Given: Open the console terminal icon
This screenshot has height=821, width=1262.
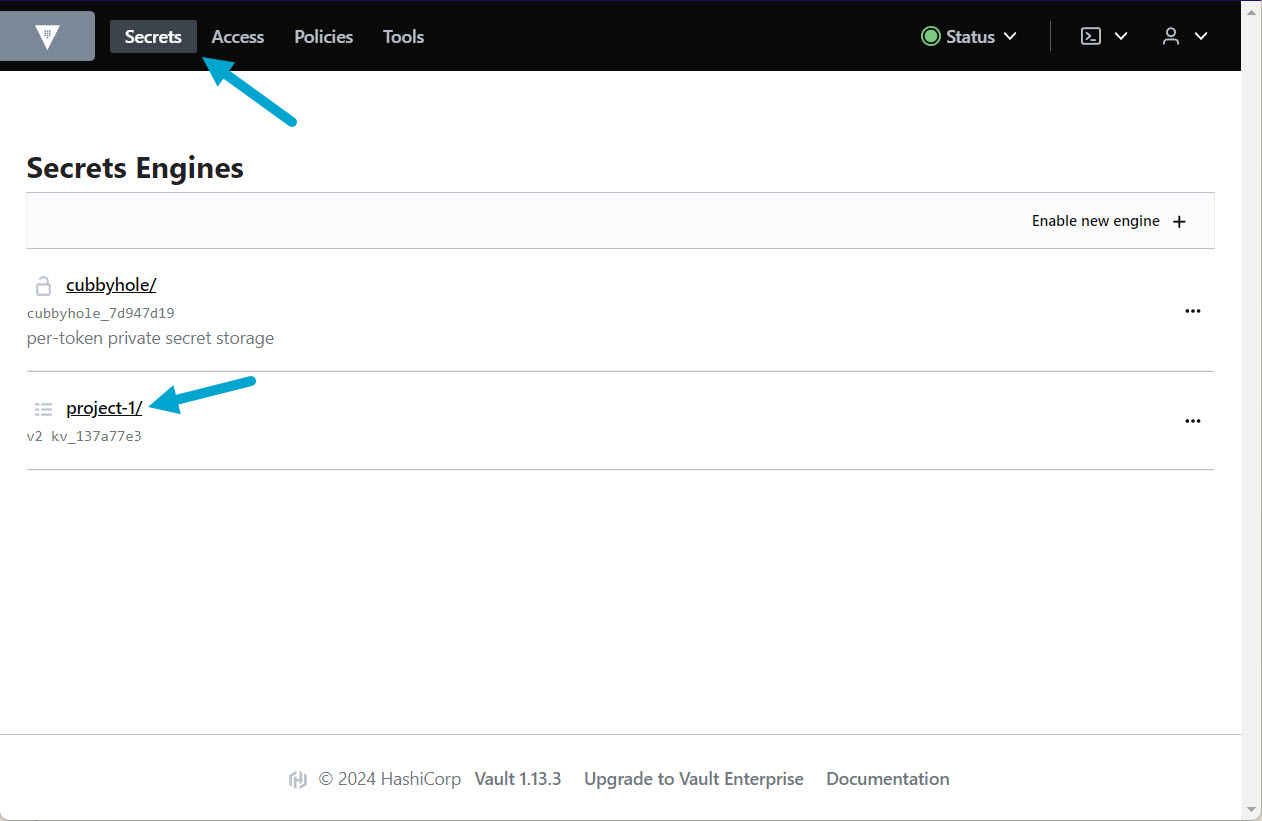Looking at the screenshot, I should click(1092, 36).
